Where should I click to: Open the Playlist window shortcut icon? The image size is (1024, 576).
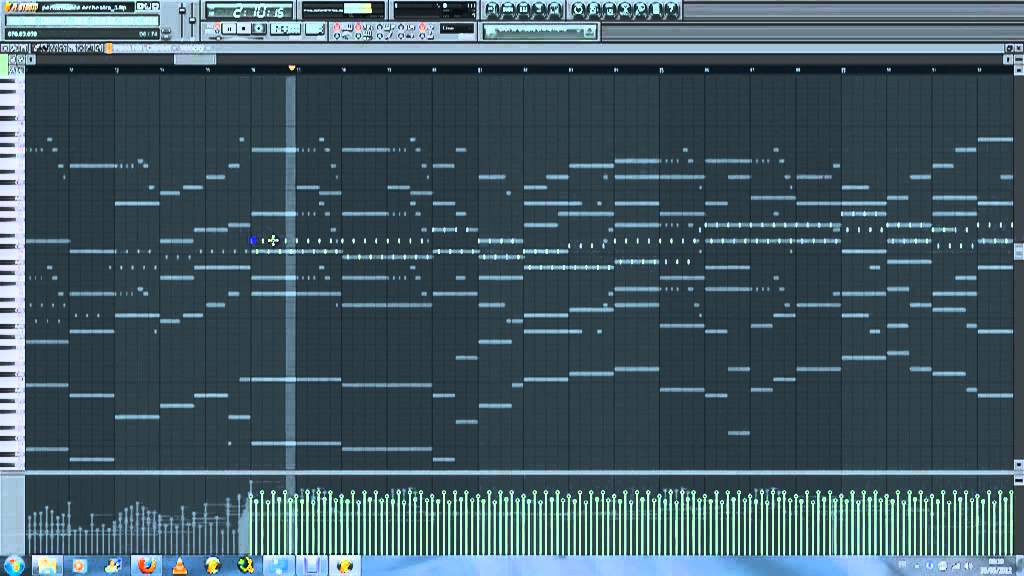(492, 10)
